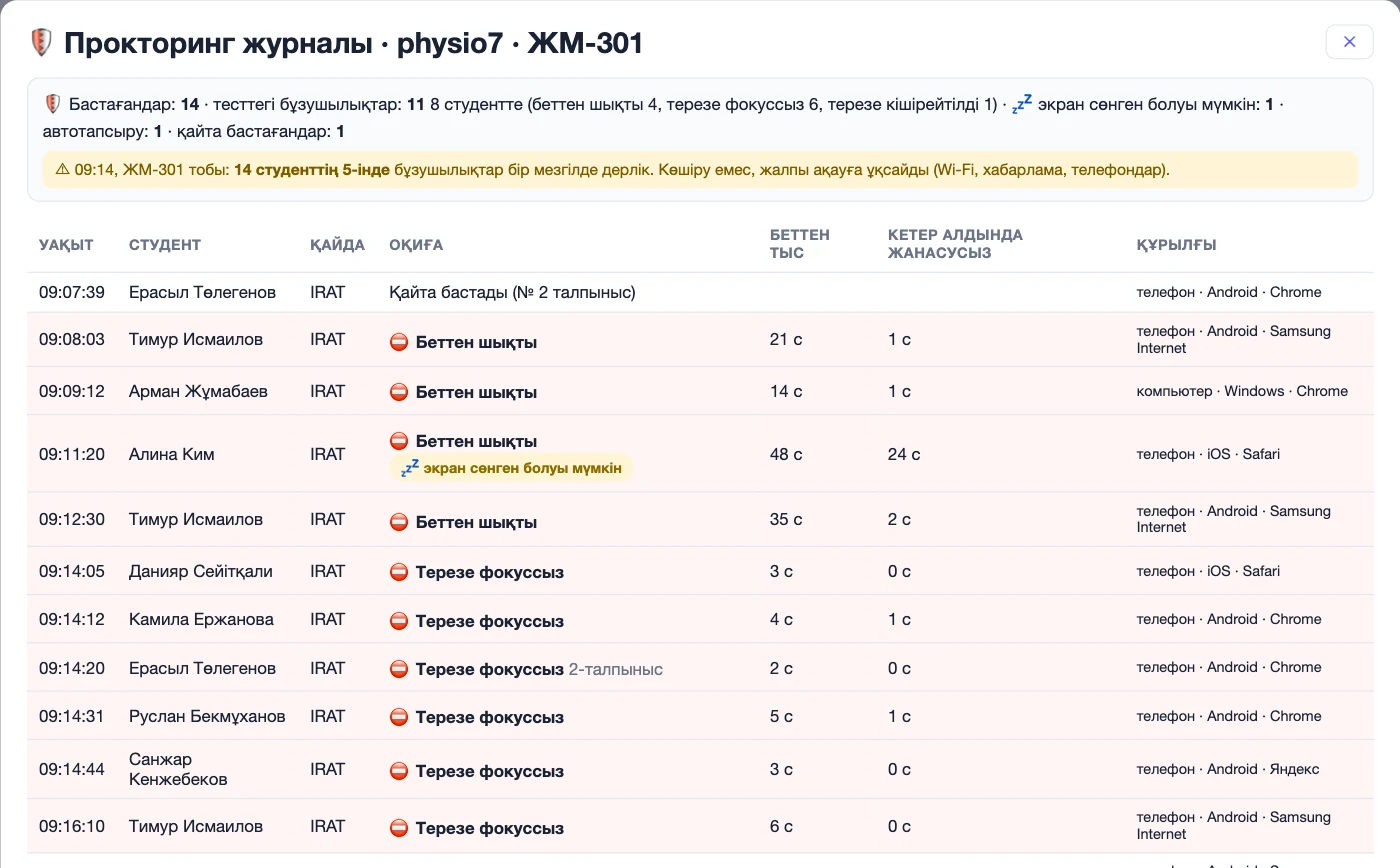This screenshot has width=1400, height=868.
Task: Click the экран сөнген болуы мүмкін badge text
Action: click(x=522, y=468)
